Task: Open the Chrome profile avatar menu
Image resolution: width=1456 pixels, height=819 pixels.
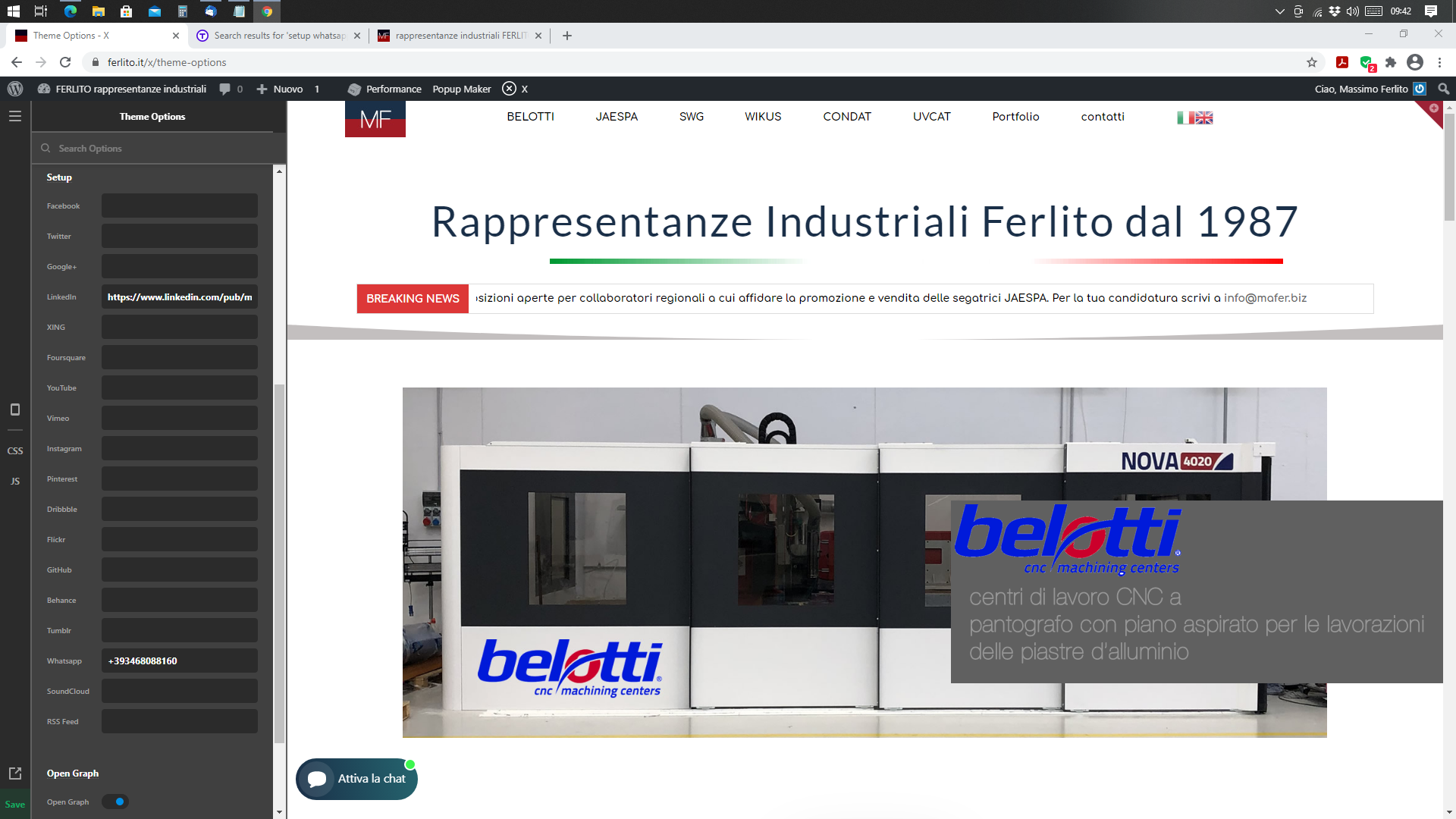Action: pos(1415,62)
